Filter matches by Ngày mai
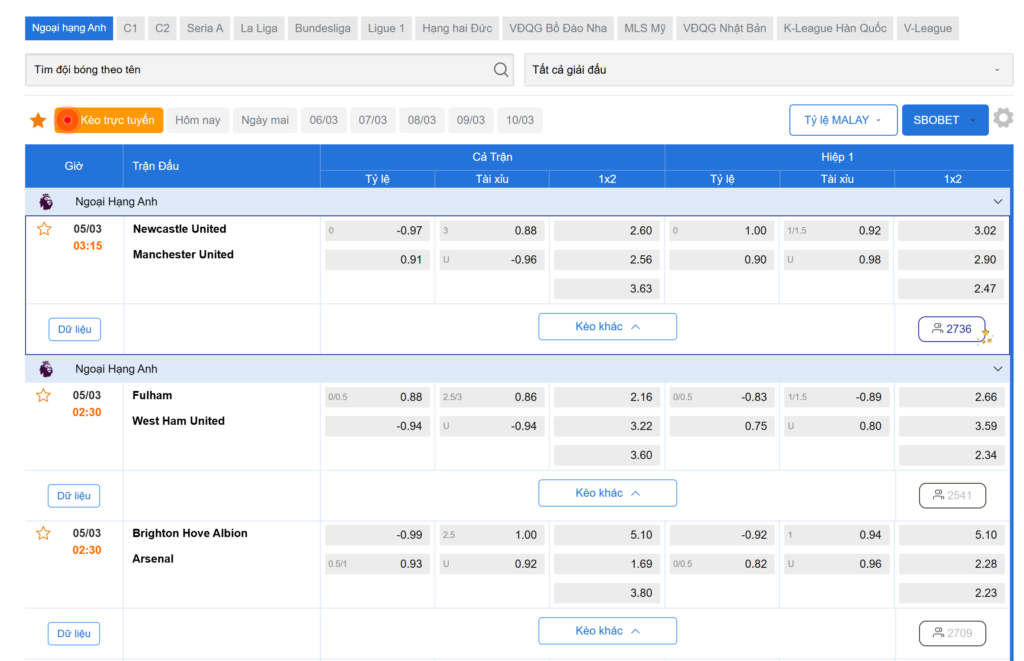1024x661 pixels. click(265, 120)
